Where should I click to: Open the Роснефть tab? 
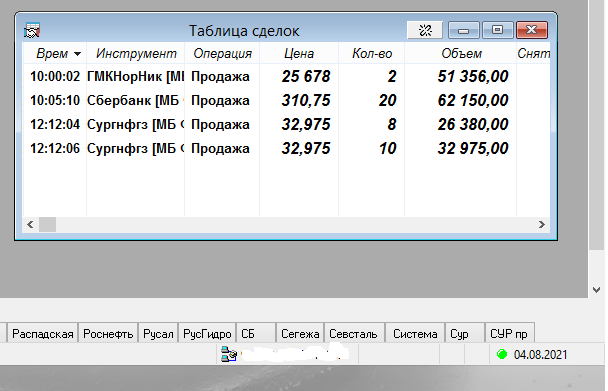click(x=108, y=334)
